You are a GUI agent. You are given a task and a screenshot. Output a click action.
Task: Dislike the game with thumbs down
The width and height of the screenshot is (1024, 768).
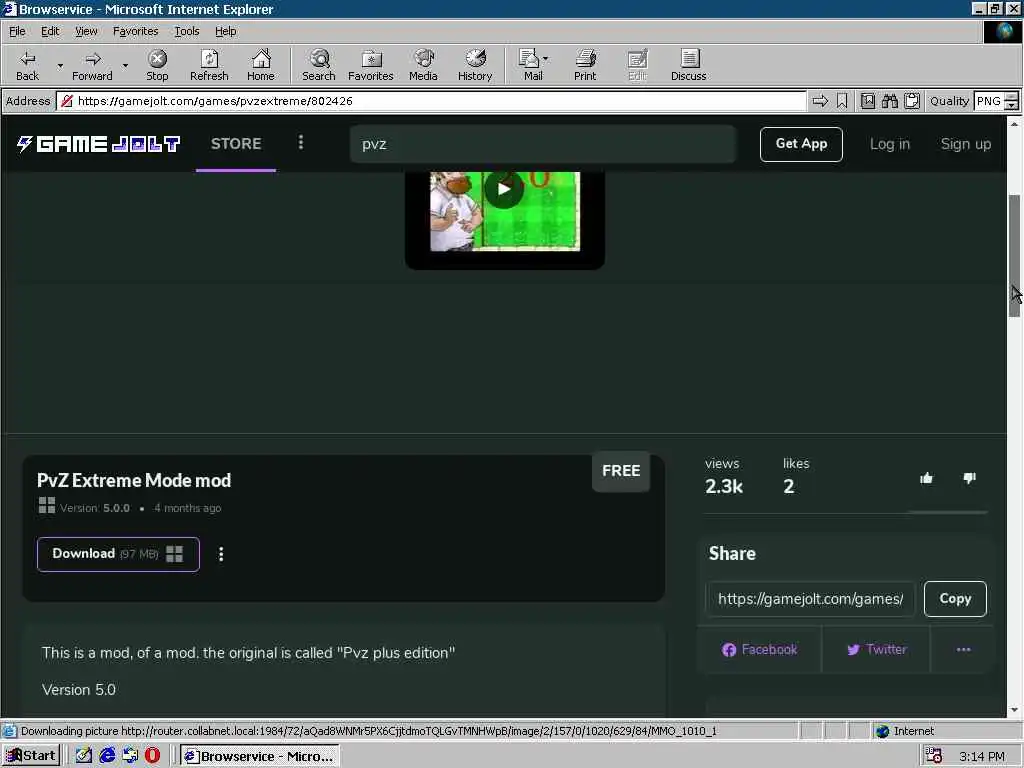click(x=969, y=479)
